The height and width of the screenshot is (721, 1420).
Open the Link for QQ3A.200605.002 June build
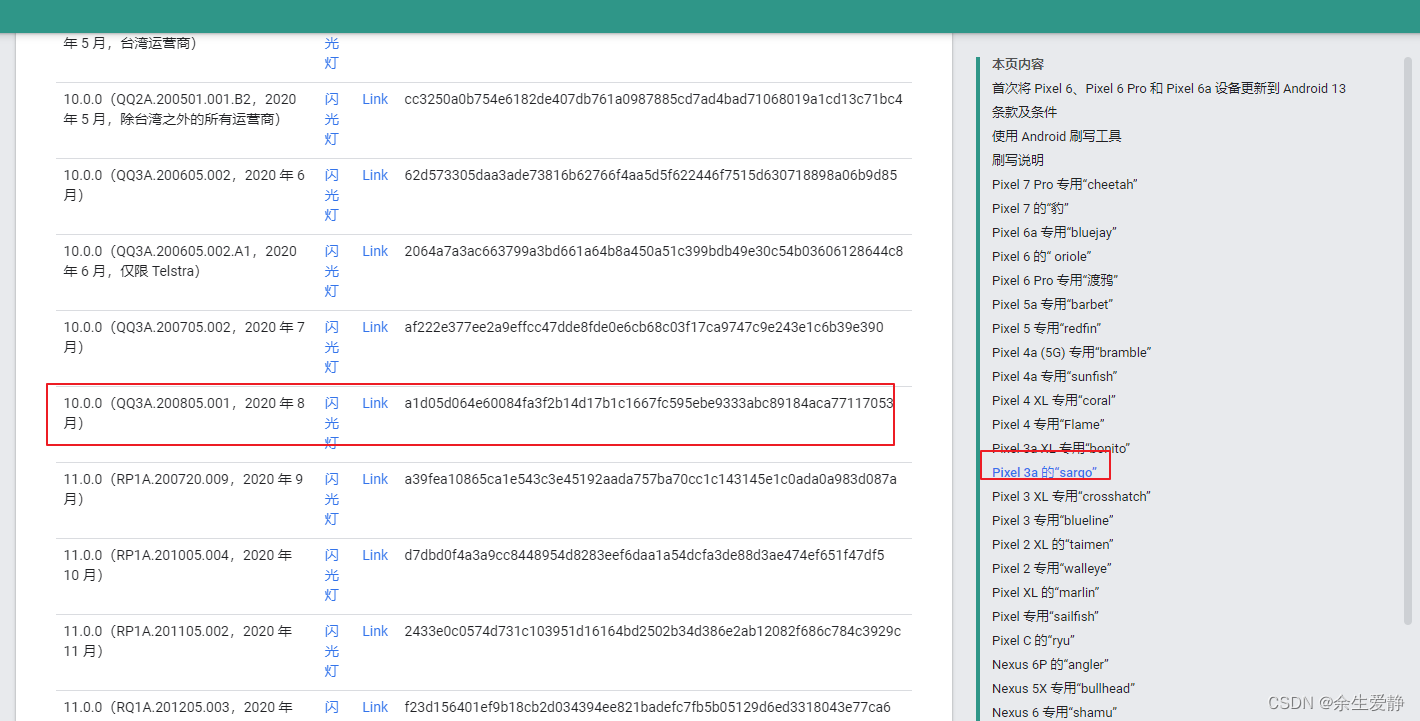[375, 175]
